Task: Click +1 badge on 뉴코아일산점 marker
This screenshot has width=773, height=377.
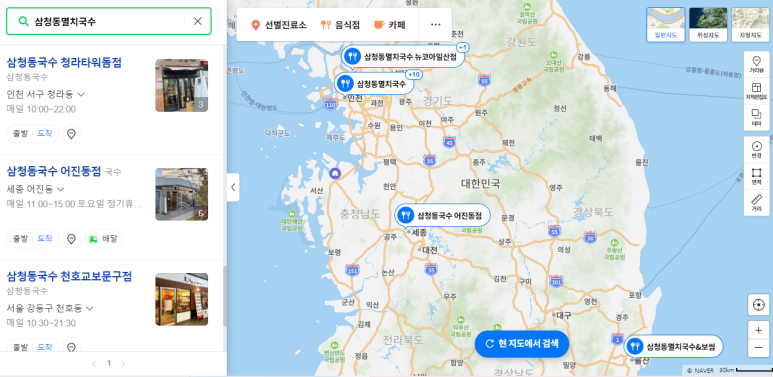Action: pyautogui.click(x=462, y=47)
